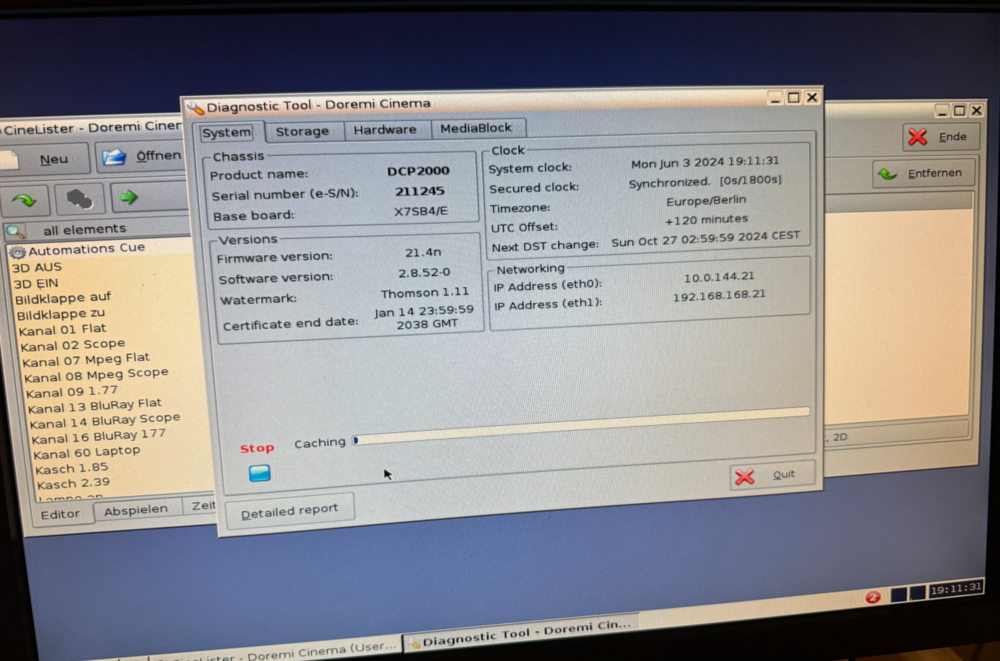1000x661 pixels.
Task: Click the Entfernen button
Action: (923, 174)
